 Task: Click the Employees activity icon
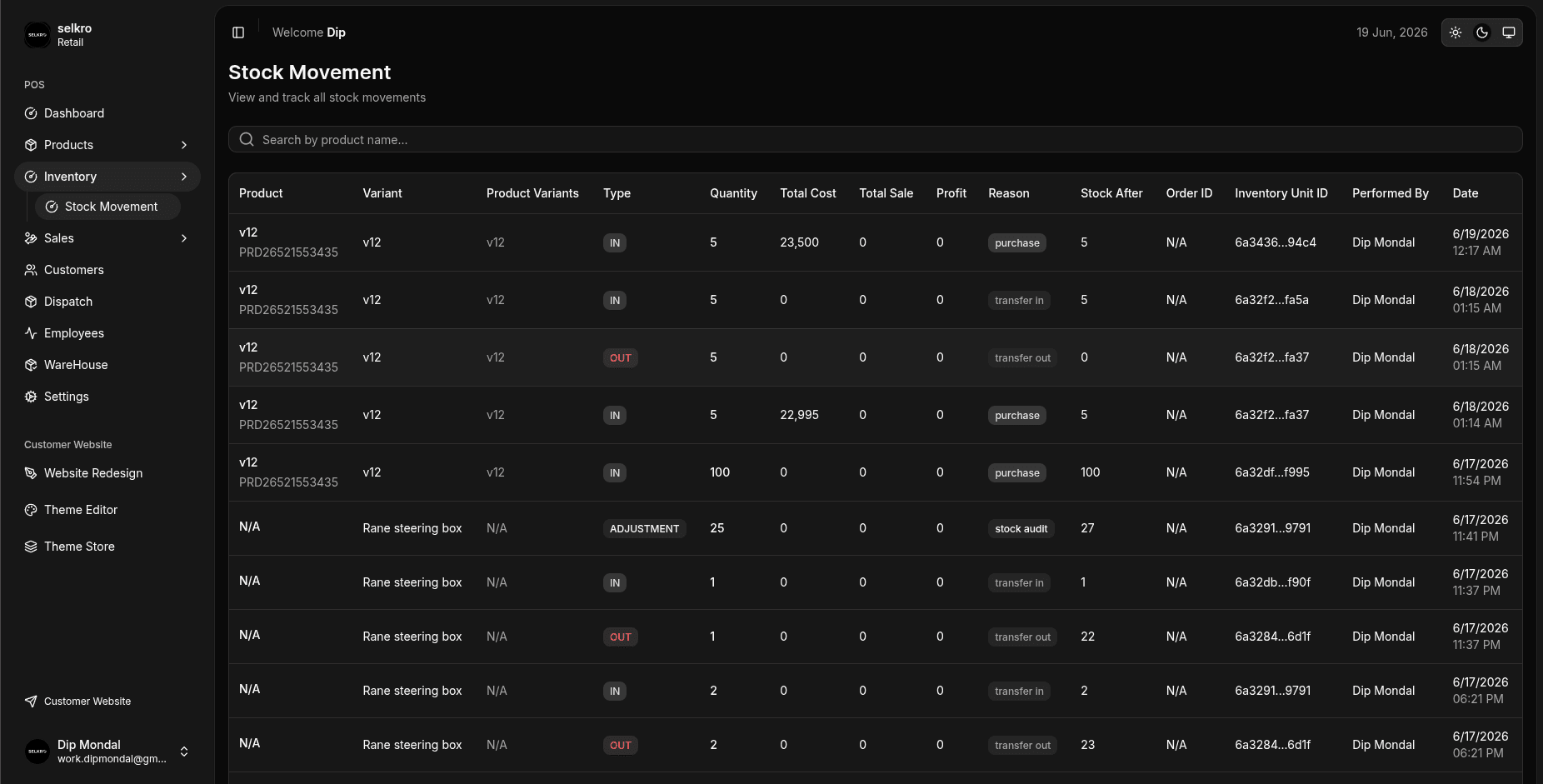pyautogui.click(x=31, y=333)
